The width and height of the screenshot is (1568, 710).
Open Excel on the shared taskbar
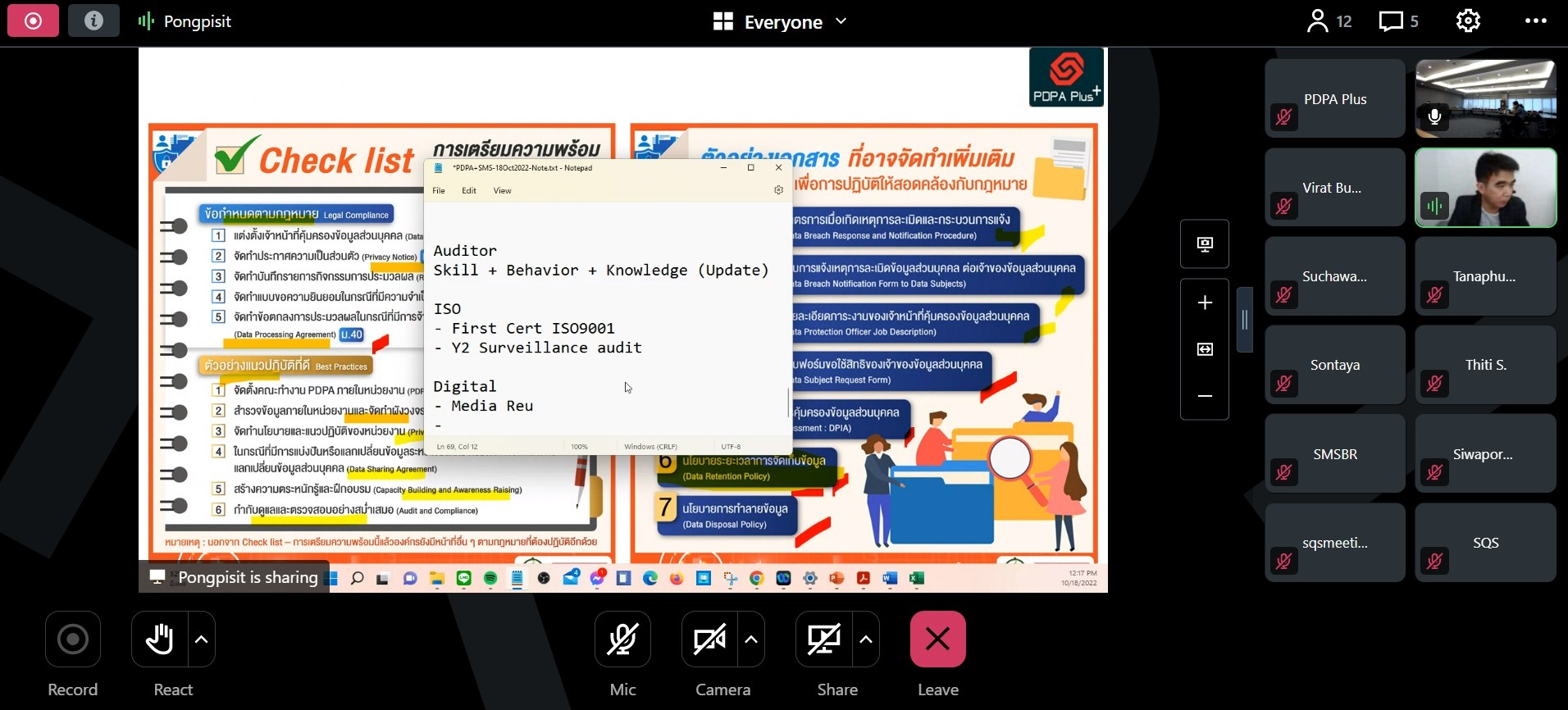click(917, 578)
